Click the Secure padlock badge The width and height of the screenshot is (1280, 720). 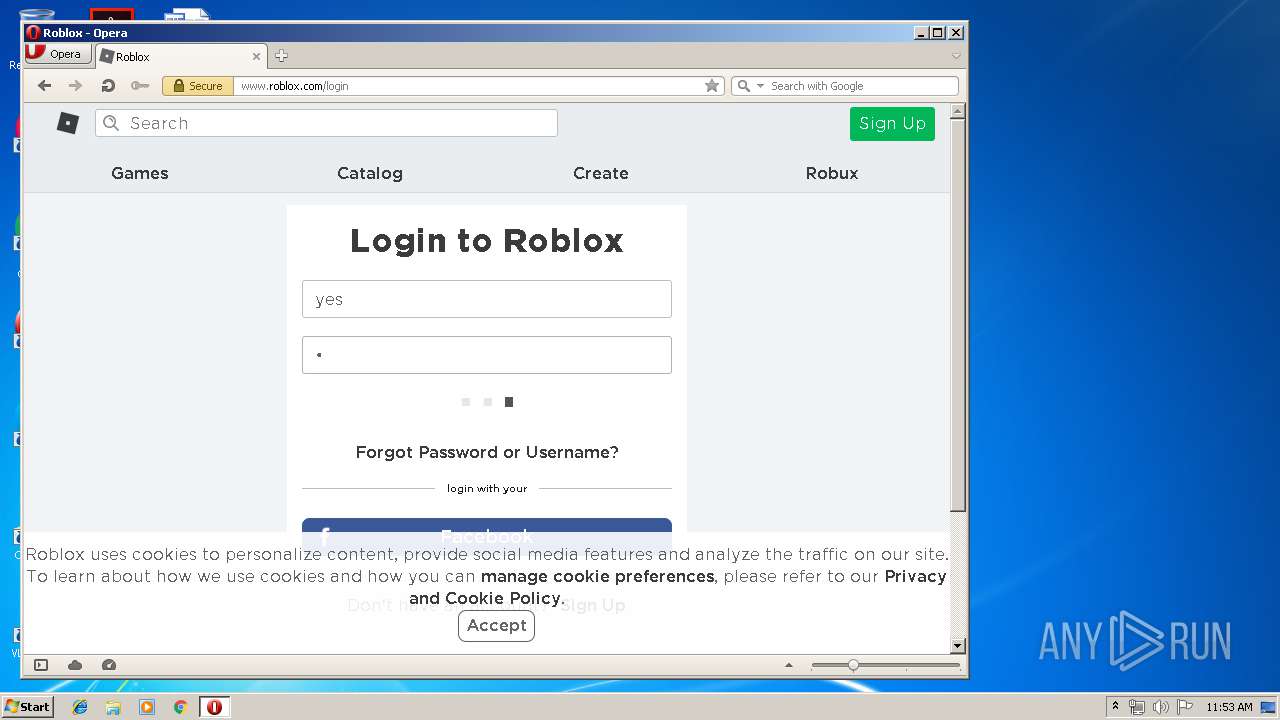(x=198, y=86)
